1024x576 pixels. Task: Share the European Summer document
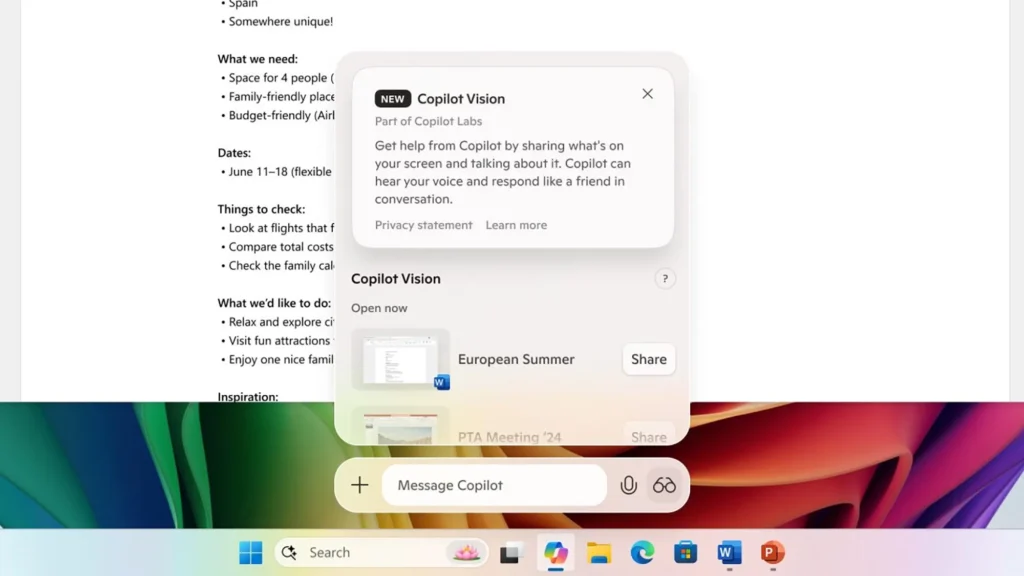[648, 359]
